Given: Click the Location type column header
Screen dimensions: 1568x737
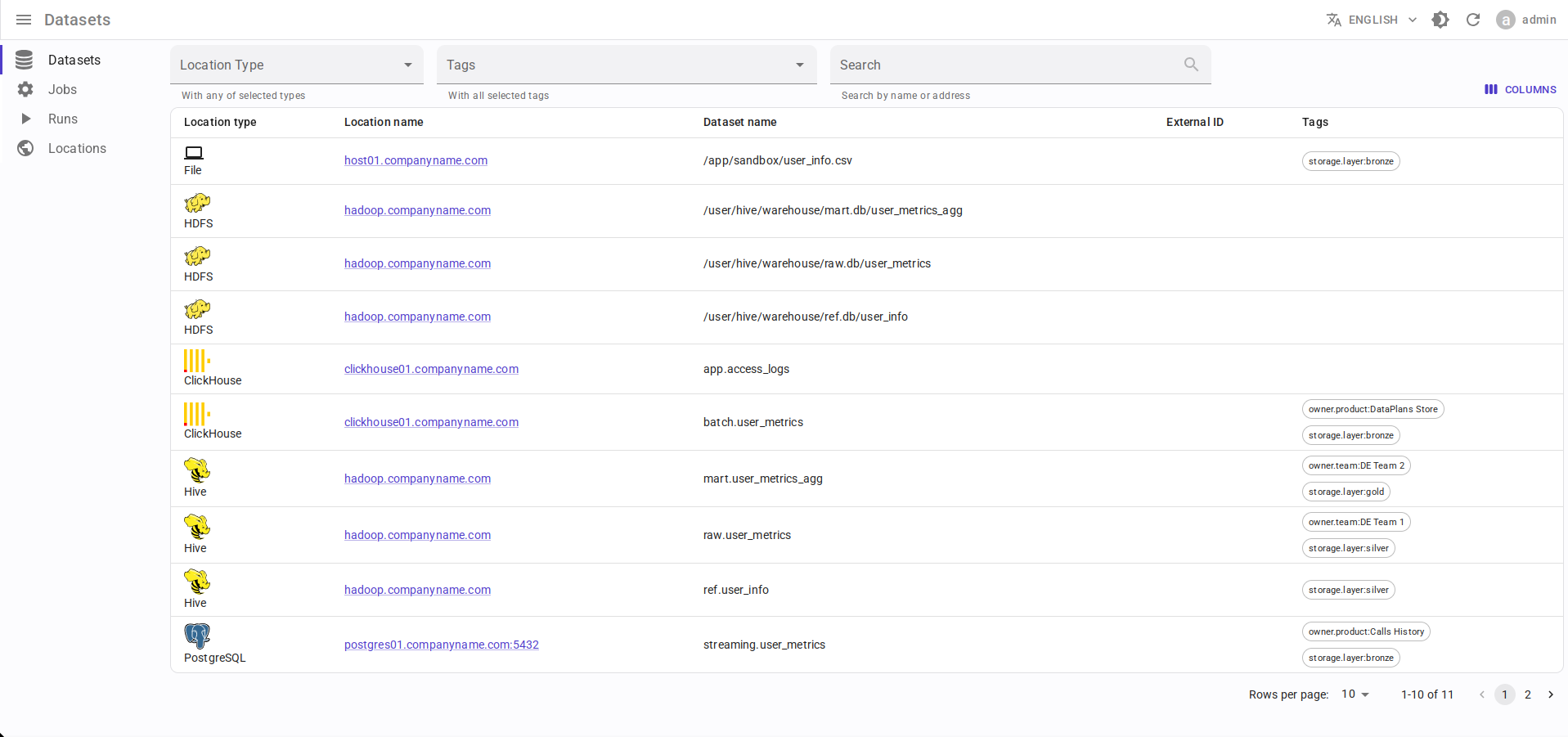Looking at the screenshot, I should [220, 122].
